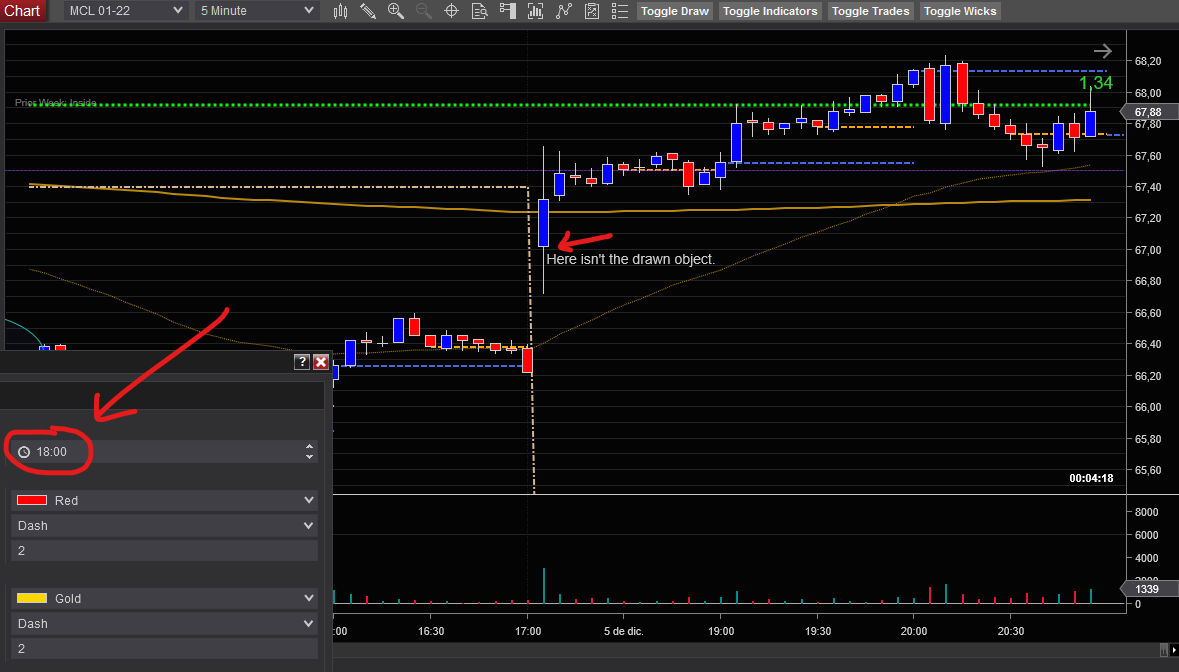Increase the 18:00 time with up stepper
Image resolution: width=1179 pixels, height=672 pixels.
[x=309, y=446]
